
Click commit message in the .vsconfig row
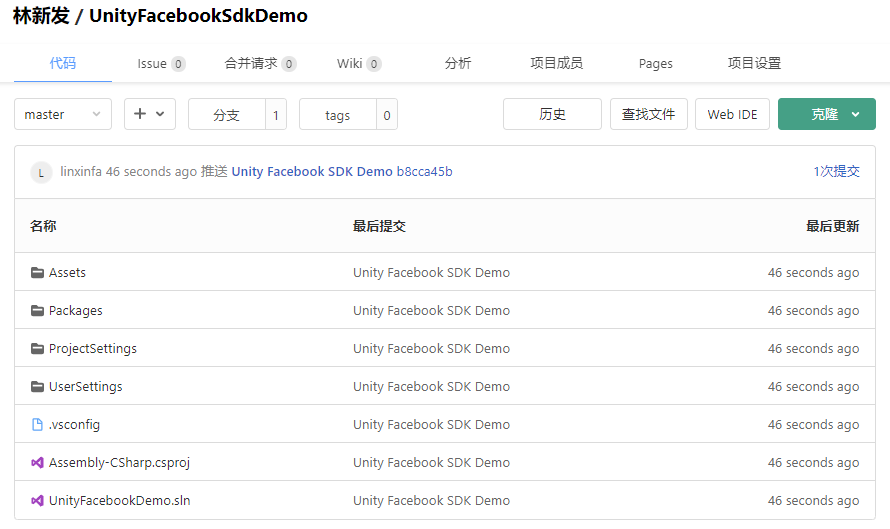click(431, 425)
